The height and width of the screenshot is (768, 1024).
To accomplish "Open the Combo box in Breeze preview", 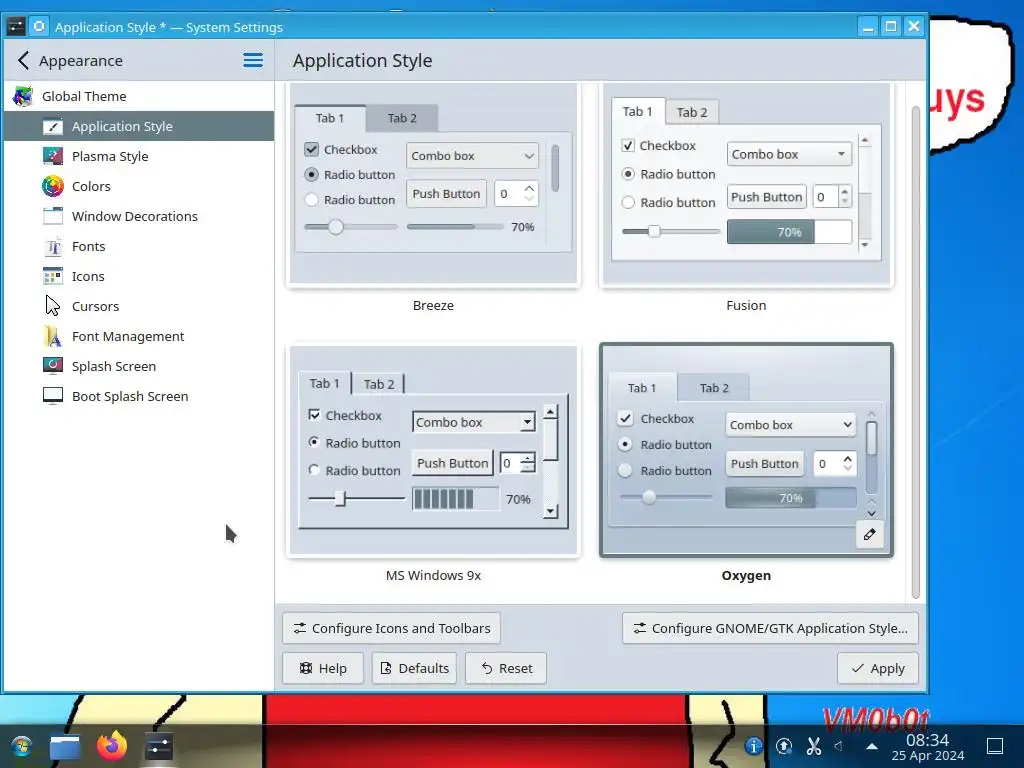I will coord(472,156).
